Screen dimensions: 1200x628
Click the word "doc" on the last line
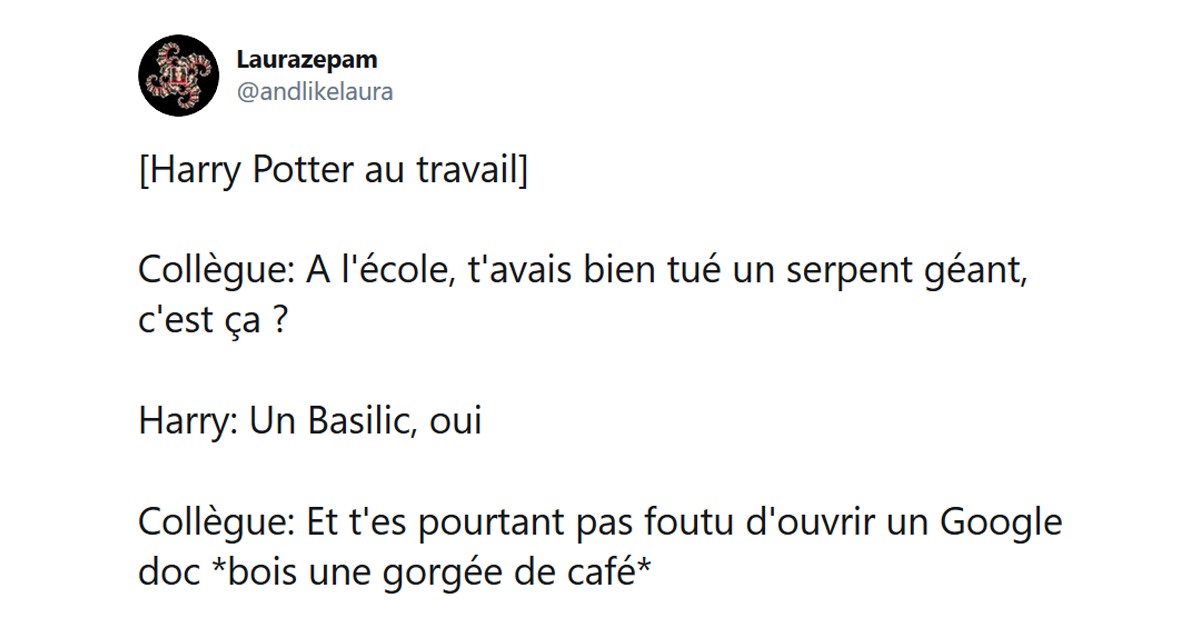click(x=165, y=571)
